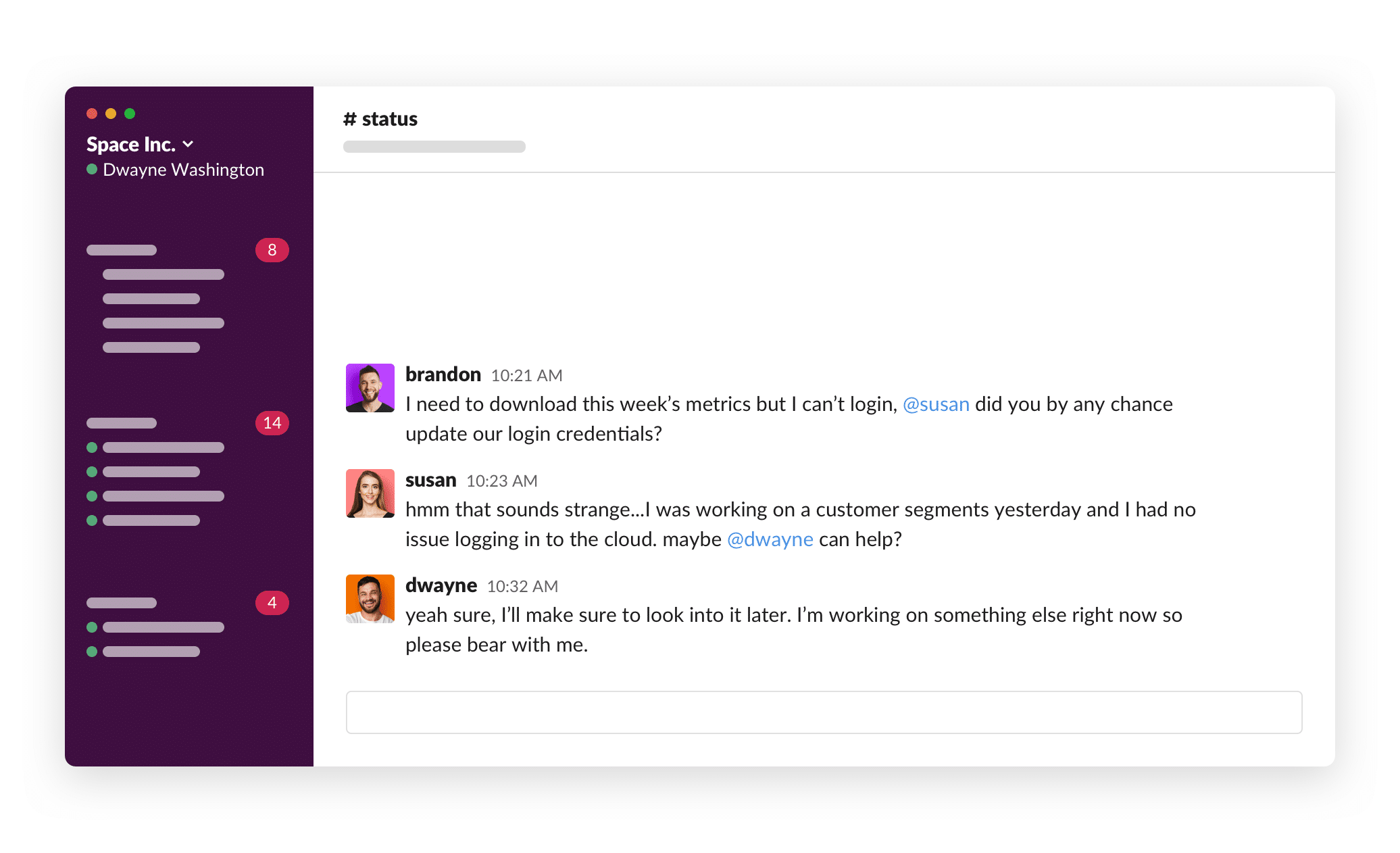Click the # status channel title
Viewport: 1400px width, 853px height.
pyautogui.click(x=380, y=119)
